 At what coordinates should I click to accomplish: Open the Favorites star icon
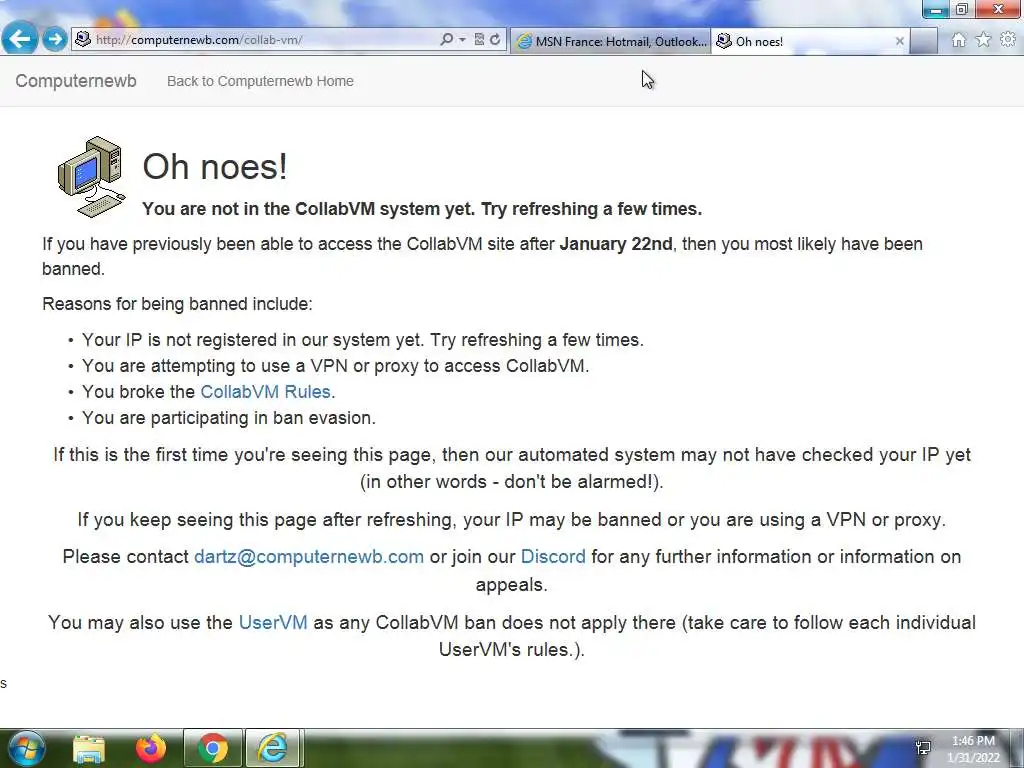[983, 40]
